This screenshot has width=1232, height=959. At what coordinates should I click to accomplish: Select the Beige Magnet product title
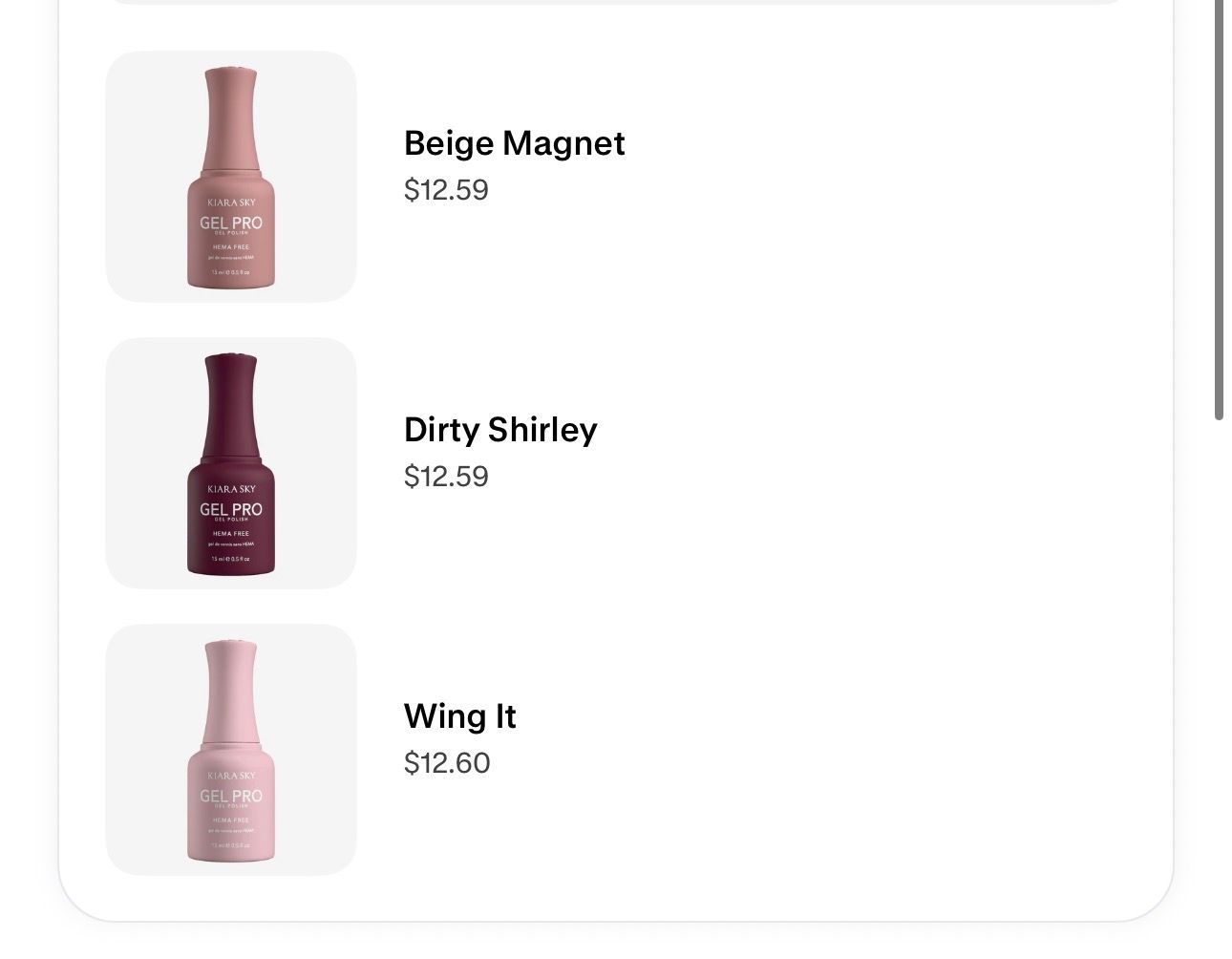(514, 143)
